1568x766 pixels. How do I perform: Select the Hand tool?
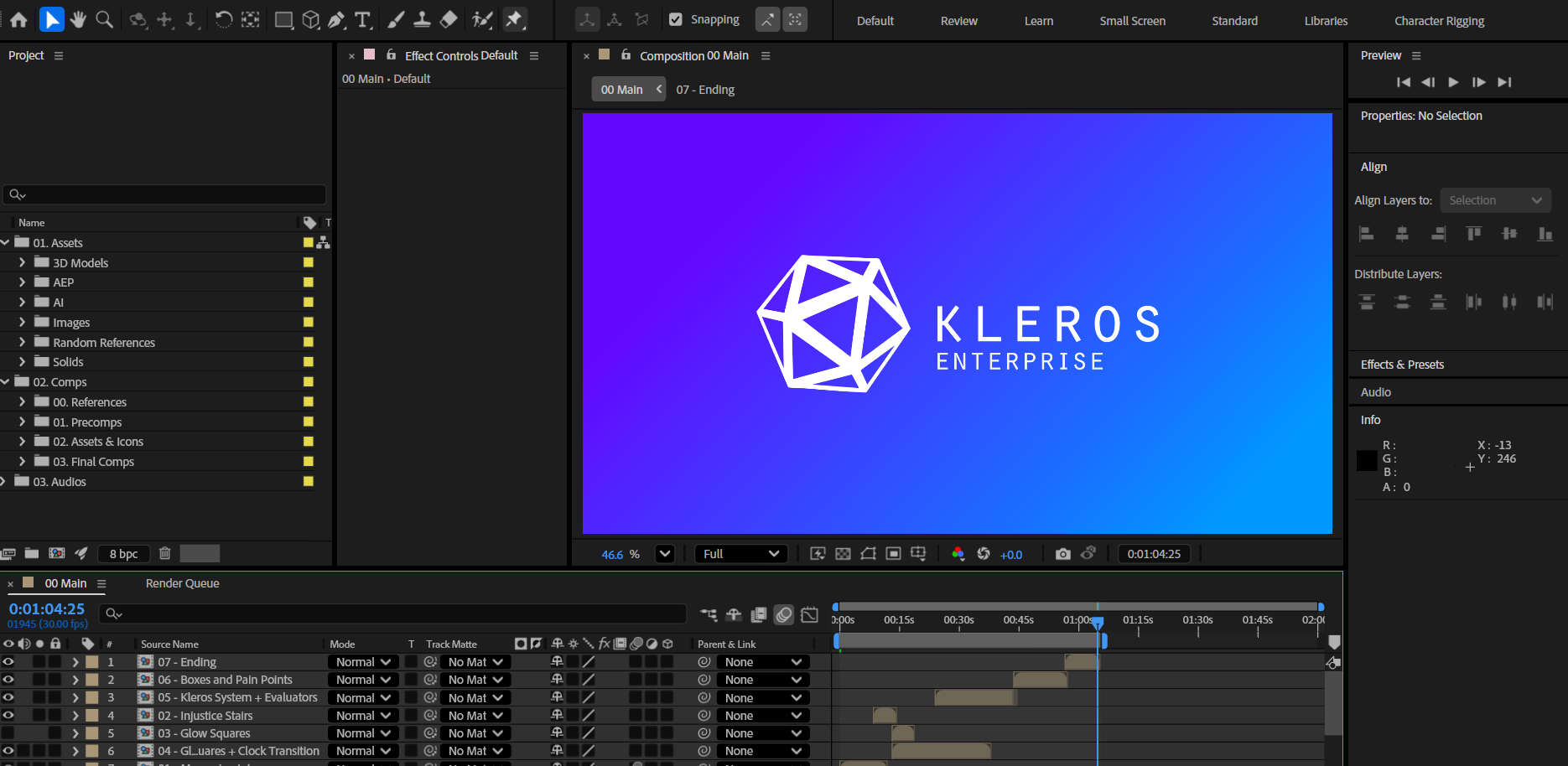pos(78,19)
